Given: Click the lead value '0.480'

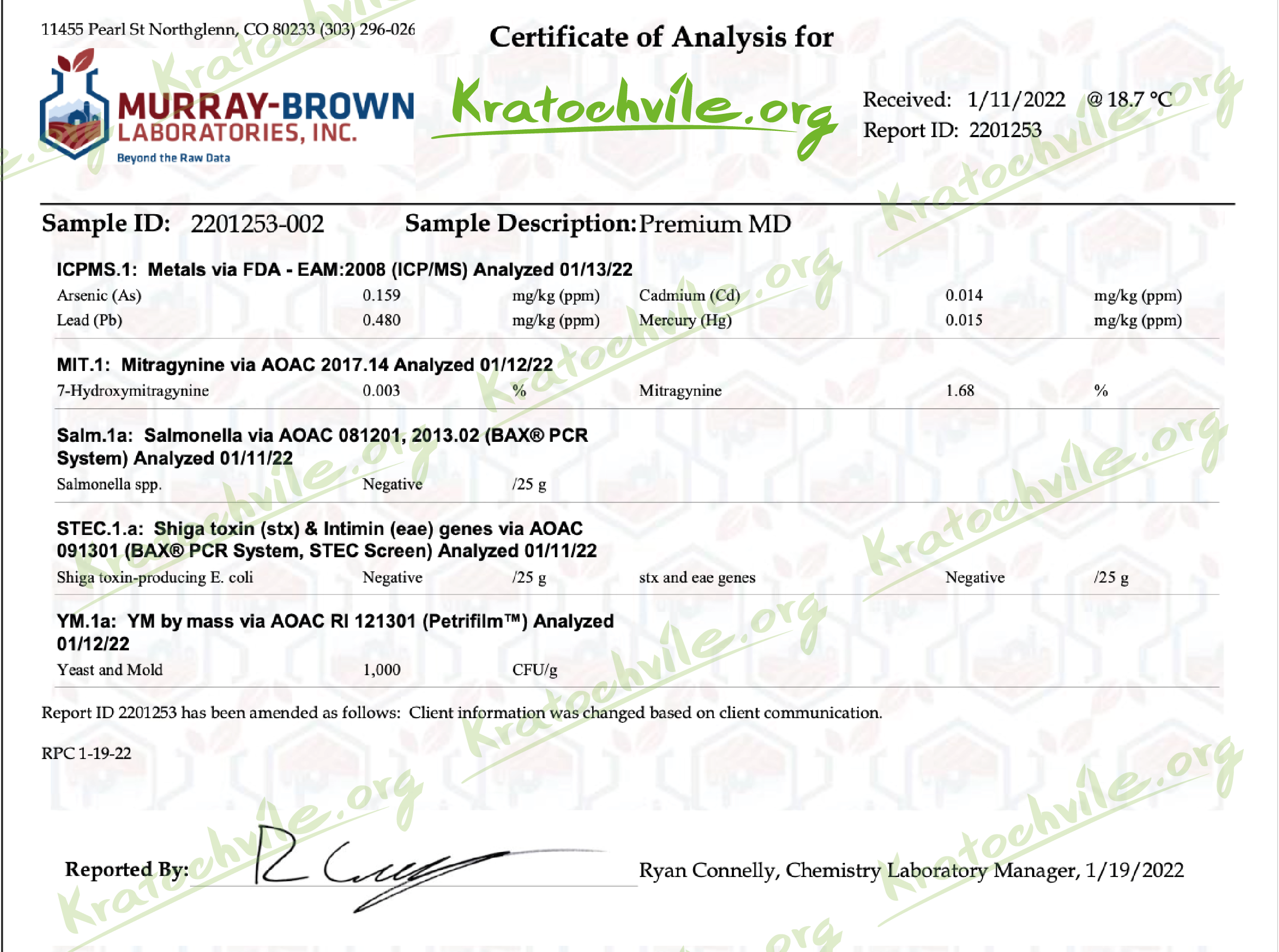Looking at the screenshot, I should pos(381,320).
